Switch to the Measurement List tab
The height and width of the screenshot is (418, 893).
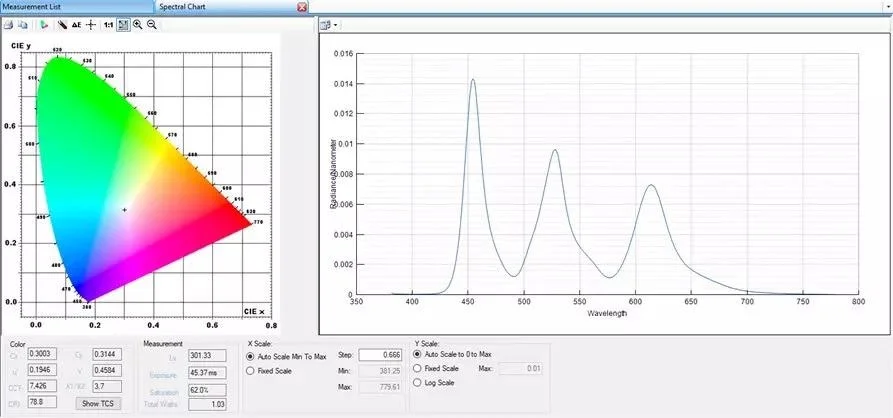coord(77,7)
